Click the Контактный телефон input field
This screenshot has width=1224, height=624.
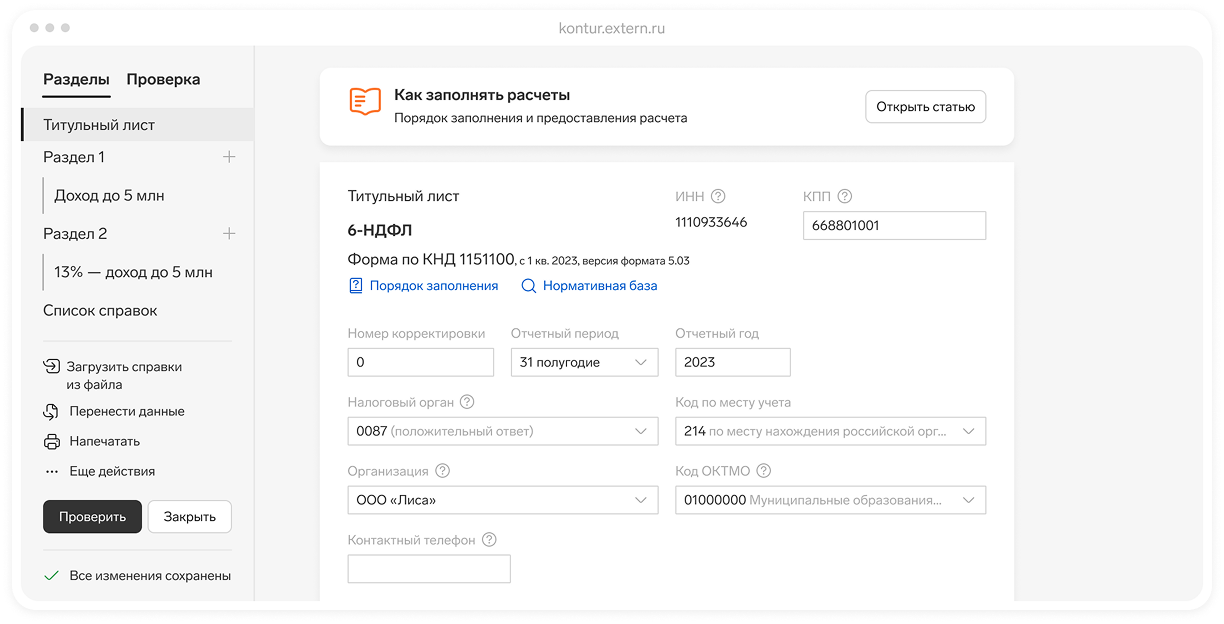click(x=429, y=569)
